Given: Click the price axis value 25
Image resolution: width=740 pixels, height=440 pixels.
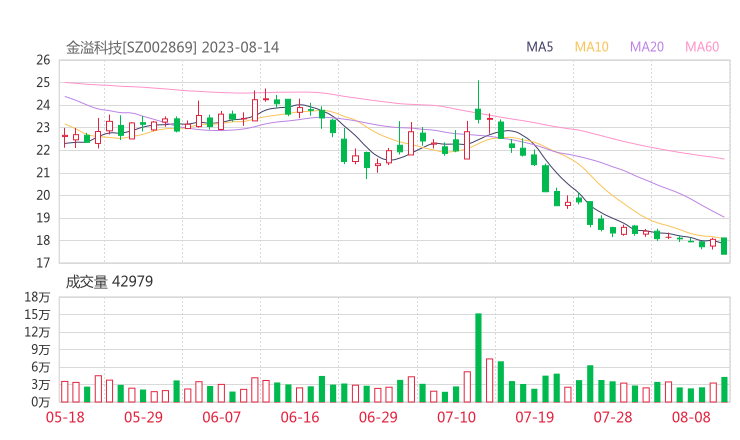Looking at the screenshot, I should [x=43, y=83].
